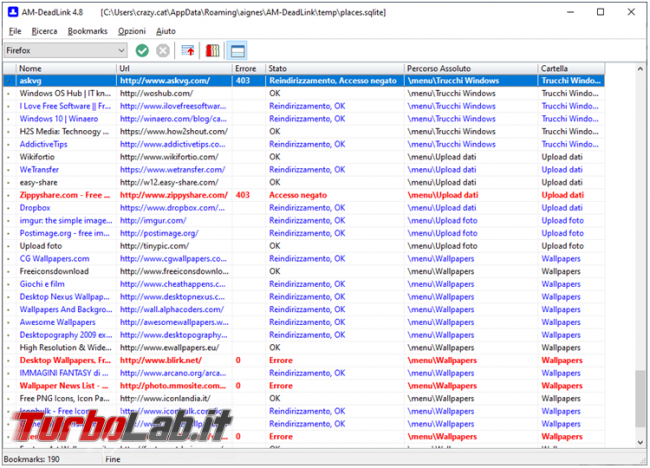Click the grey stop checking icon

pyautogui.click(x=163, y=51)
